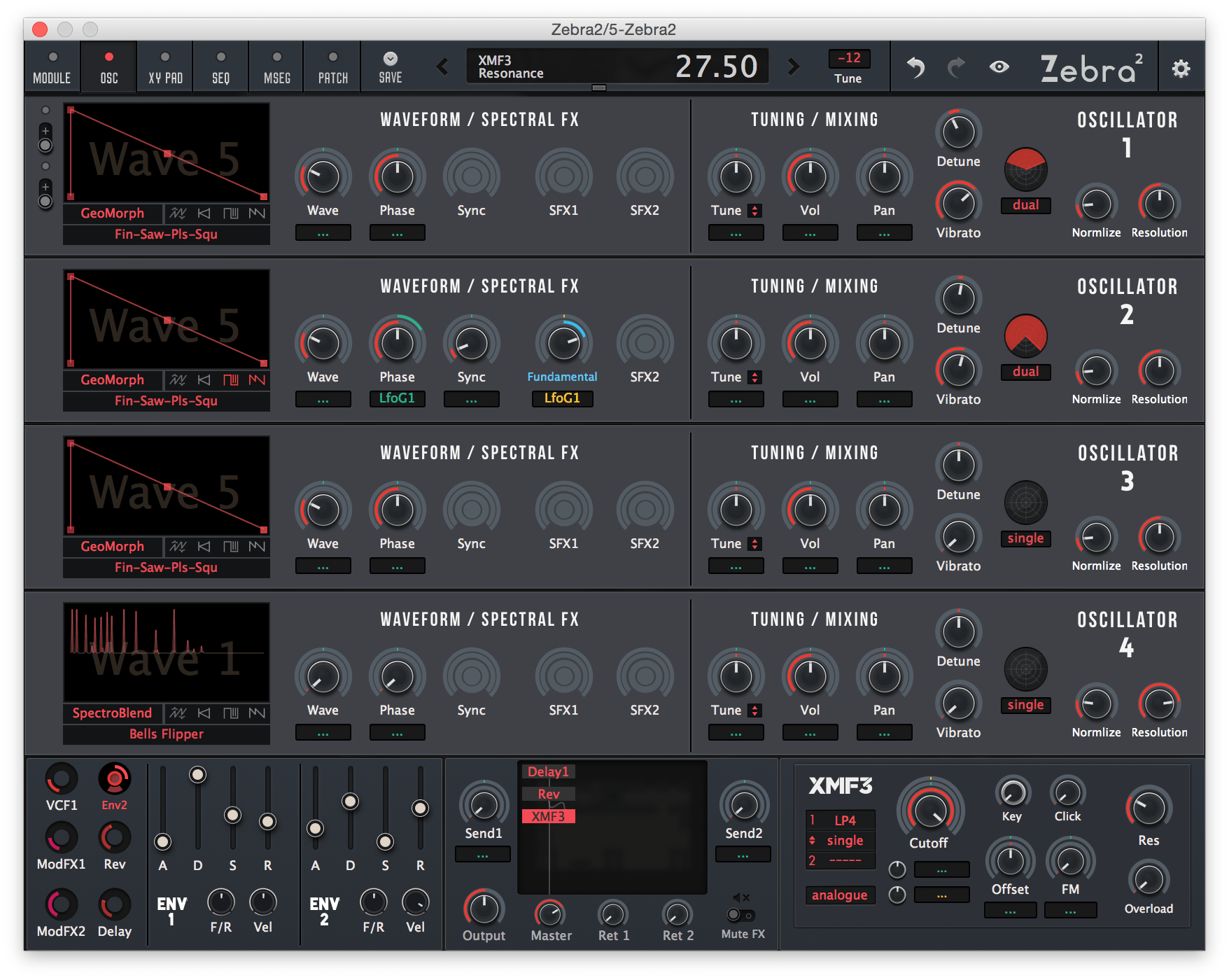Click the Rev knob in the lower left
Screen dimensions: 1229x980
coord(115,837)
